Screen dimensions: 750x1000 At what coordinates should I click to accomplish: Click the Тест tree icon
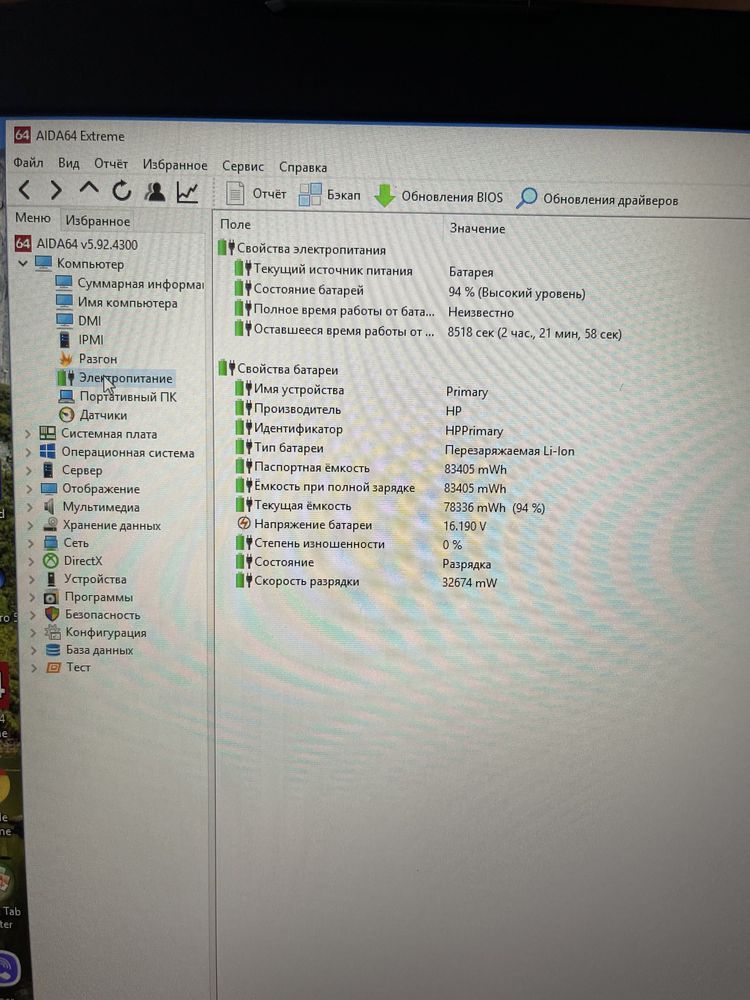click(x=54, y=667)
